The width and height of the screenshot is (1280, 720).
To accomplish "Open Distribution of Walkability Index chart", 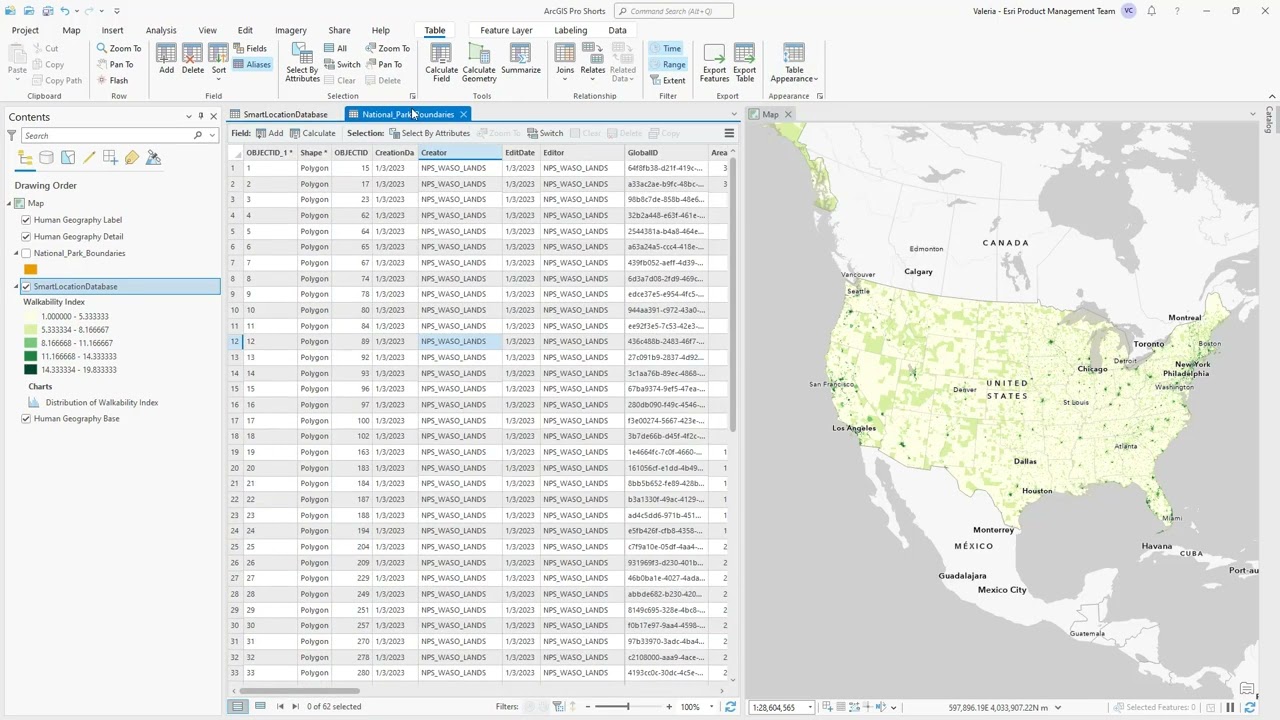I will (102, 402).
